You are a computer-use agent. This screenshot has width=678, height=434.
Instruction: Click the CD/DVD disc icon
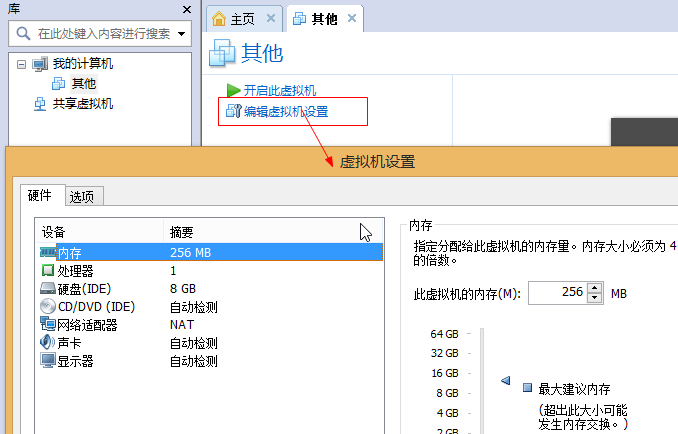point(48,306)
